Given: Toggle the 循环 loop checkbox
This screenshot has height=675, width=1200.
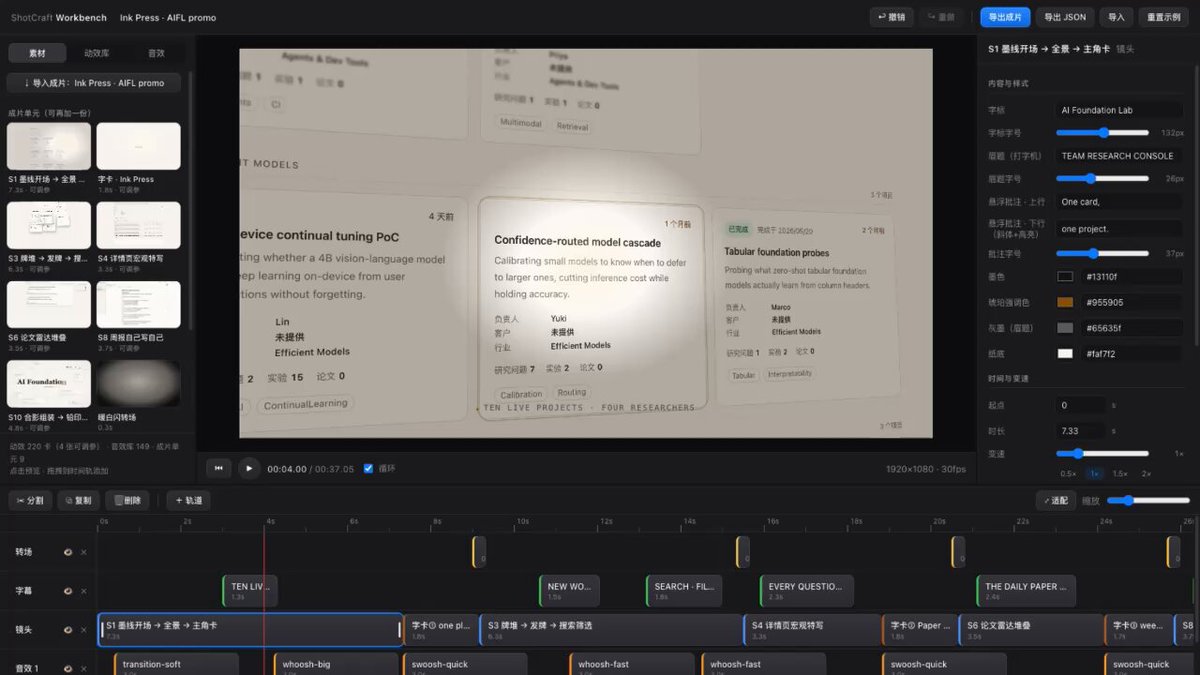Looking at the screenshot, I should tap(368, 468).
